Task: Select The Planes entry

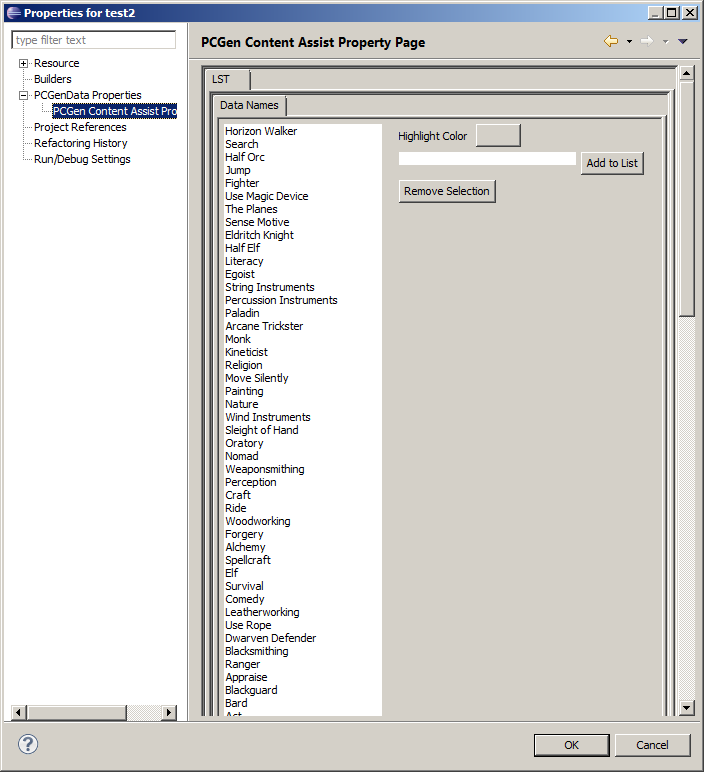Action: click(x=251, y=209)
